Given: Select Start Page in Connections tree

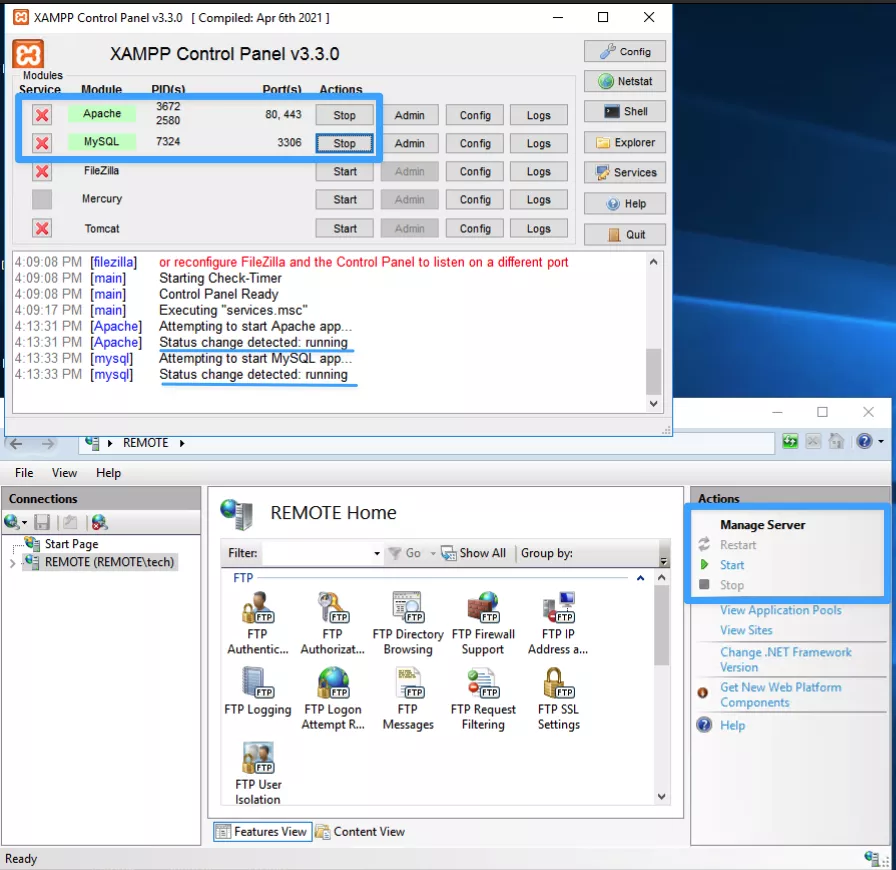Looking at the screenshot, I should (71, 544).
